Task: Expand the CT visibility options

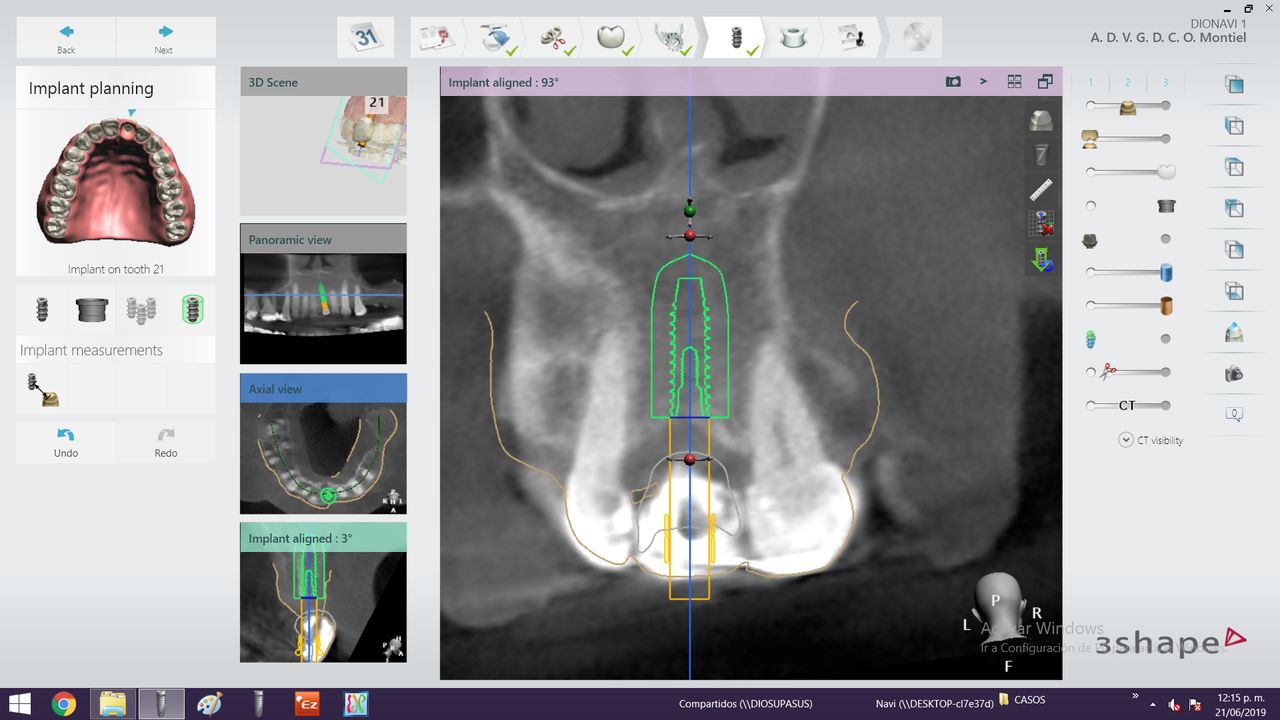Action: click(x=1125, y=440)
